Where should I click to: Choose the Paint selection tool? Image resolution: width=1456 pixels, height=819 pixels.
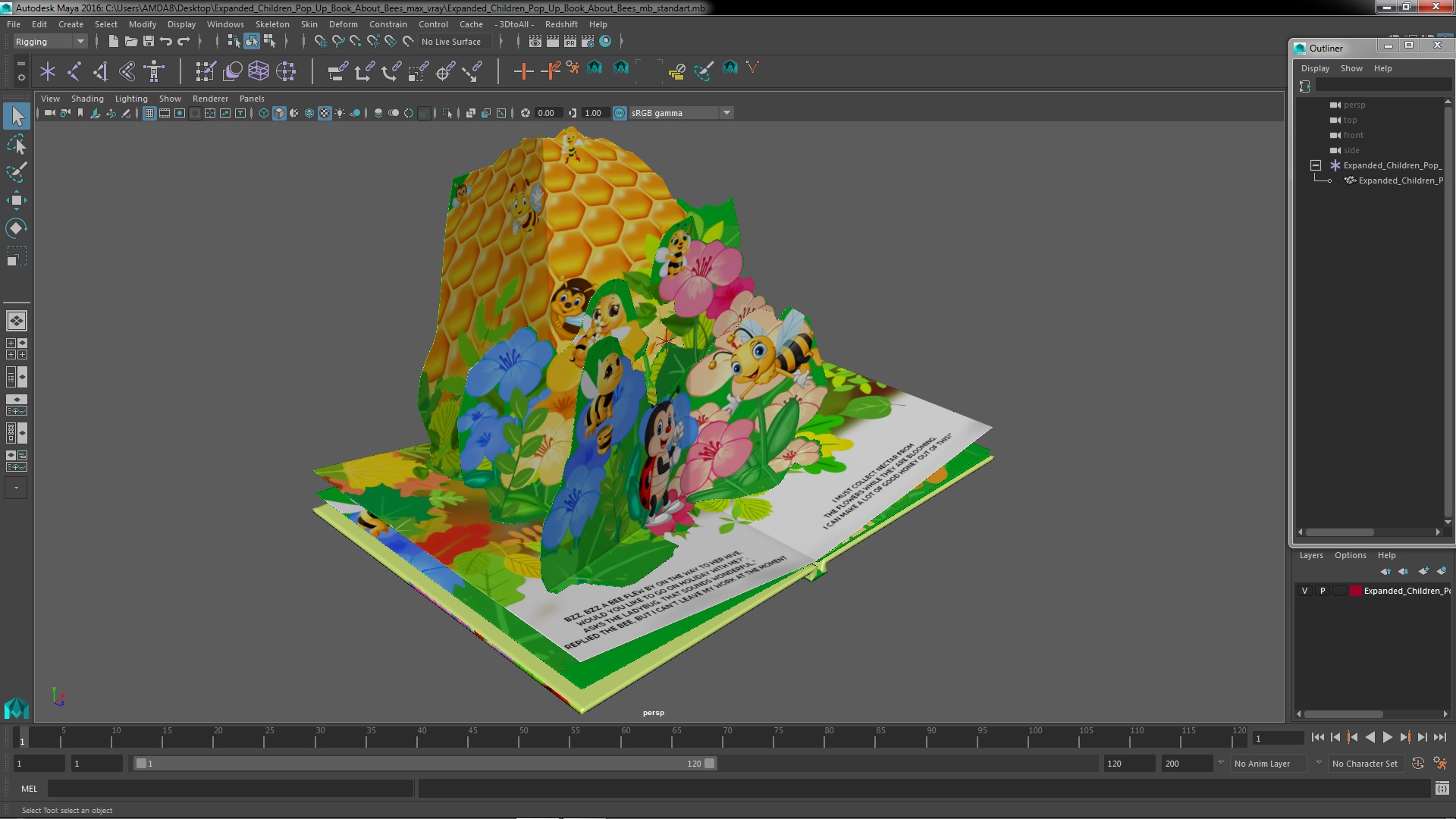point(17,172)
